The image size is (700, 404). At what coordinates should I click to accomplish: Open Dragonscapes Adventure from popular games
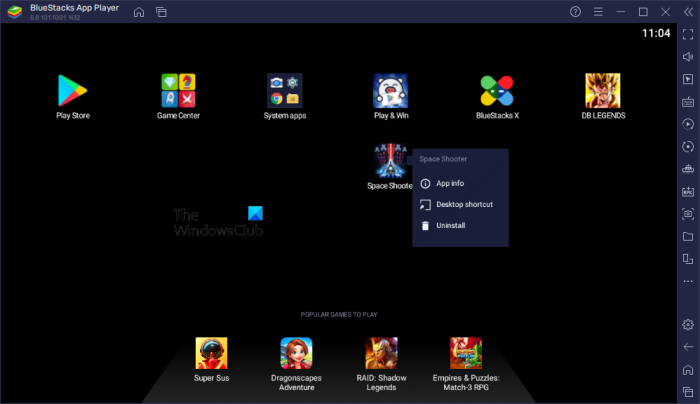click(296, 353)
